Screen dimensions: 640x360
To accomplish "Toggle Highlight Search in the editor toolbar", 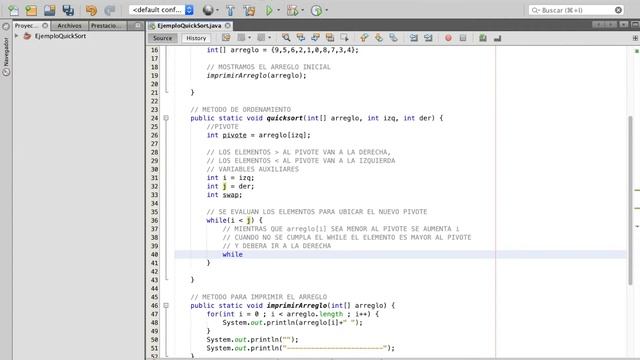I will click(x=330, y=38).
